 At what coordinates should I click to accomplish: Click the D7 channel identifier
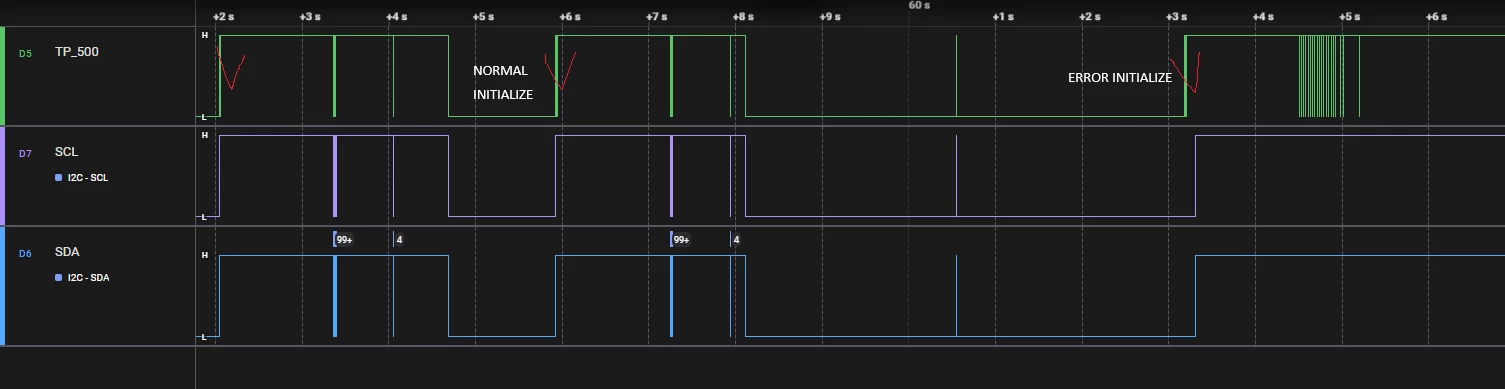(25, 153)
